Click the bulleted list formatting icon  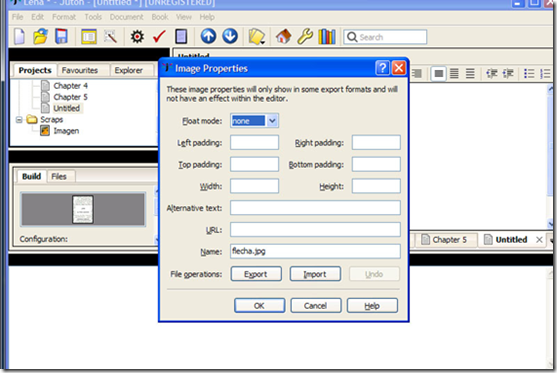(529, 74)
